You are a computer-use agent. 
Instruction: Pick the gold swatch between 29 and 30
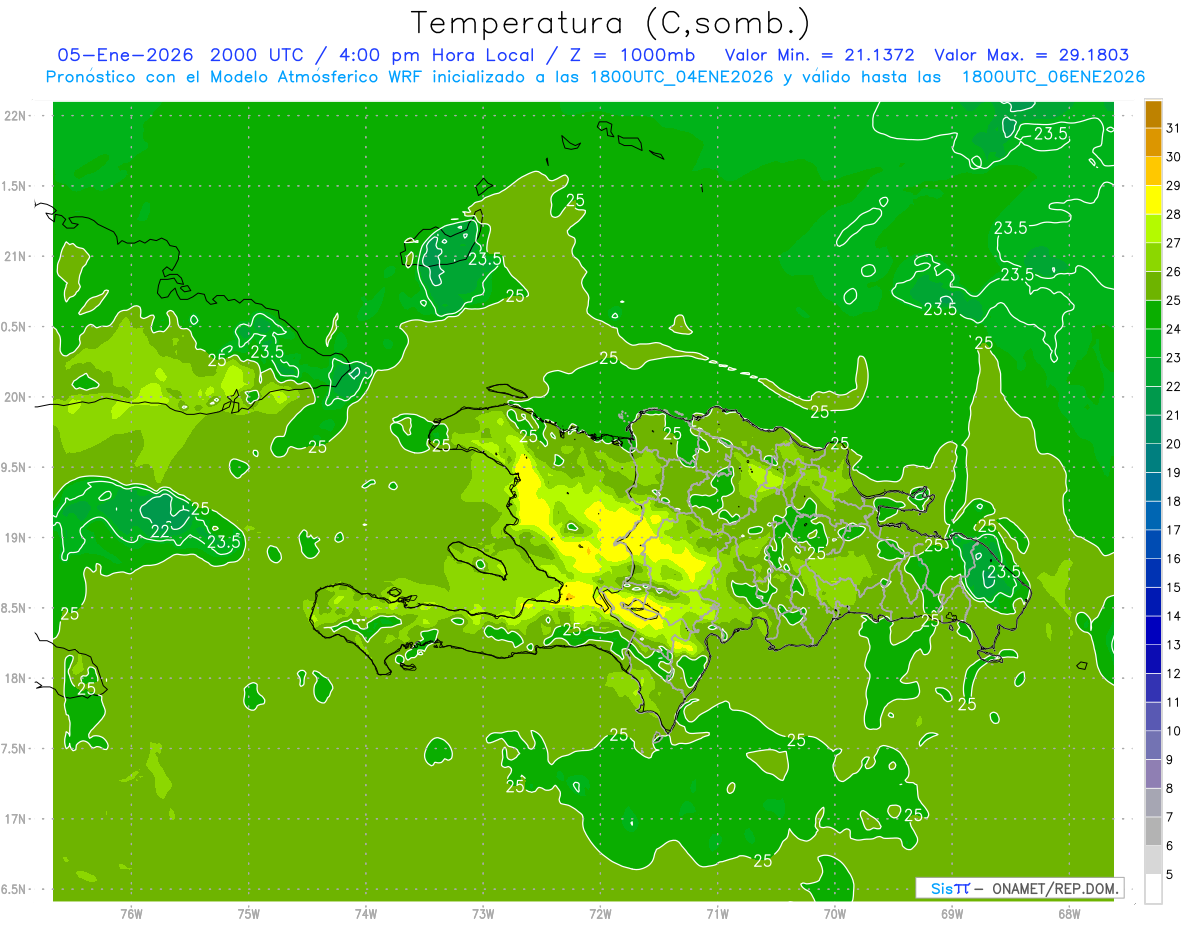tap(1153, 171)
